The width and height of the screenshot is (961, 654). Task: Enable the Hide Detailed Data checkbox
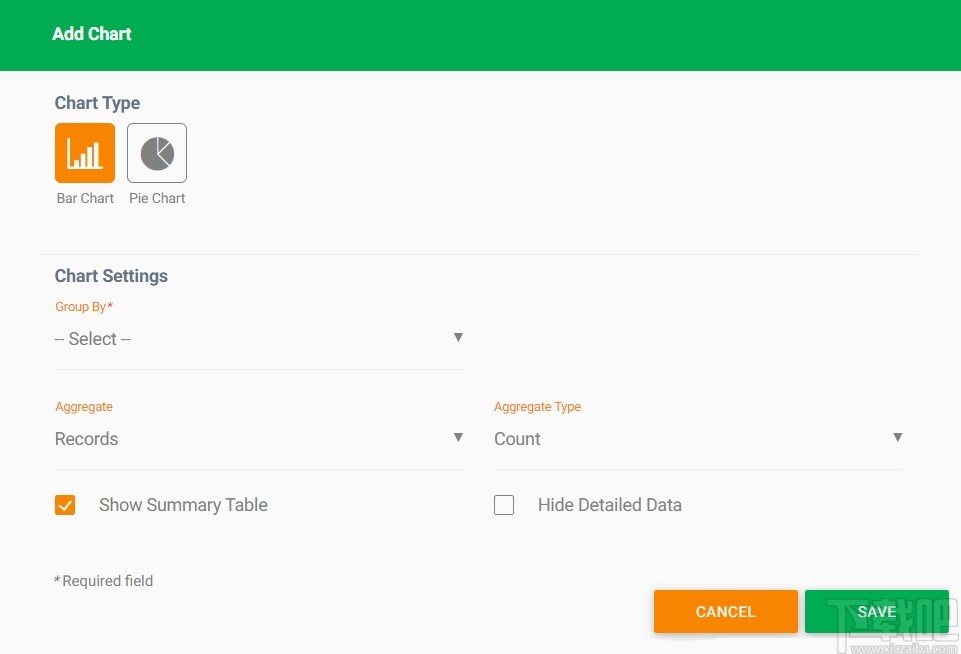coord(504,505)
